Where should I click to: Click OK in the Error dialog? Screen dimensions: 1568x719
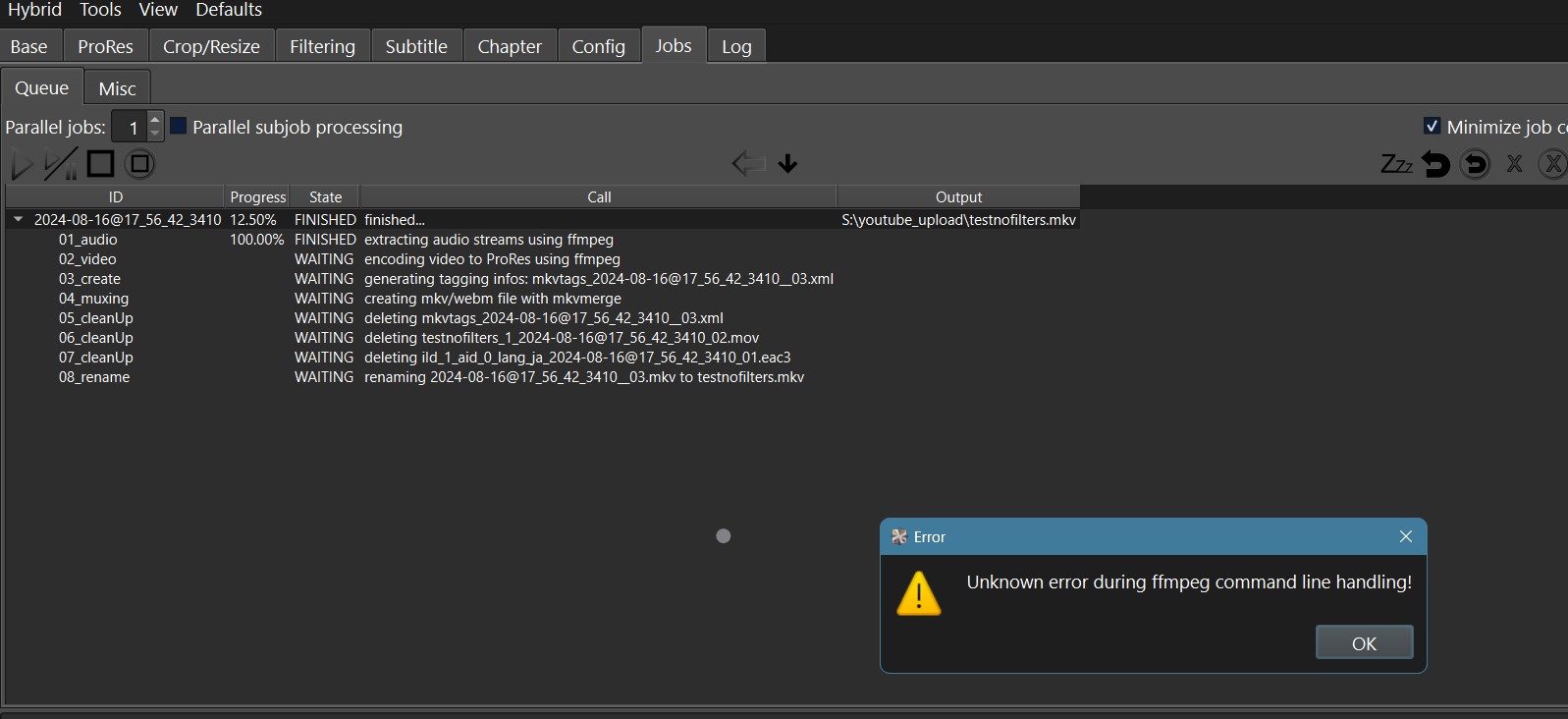(1364, 643)
